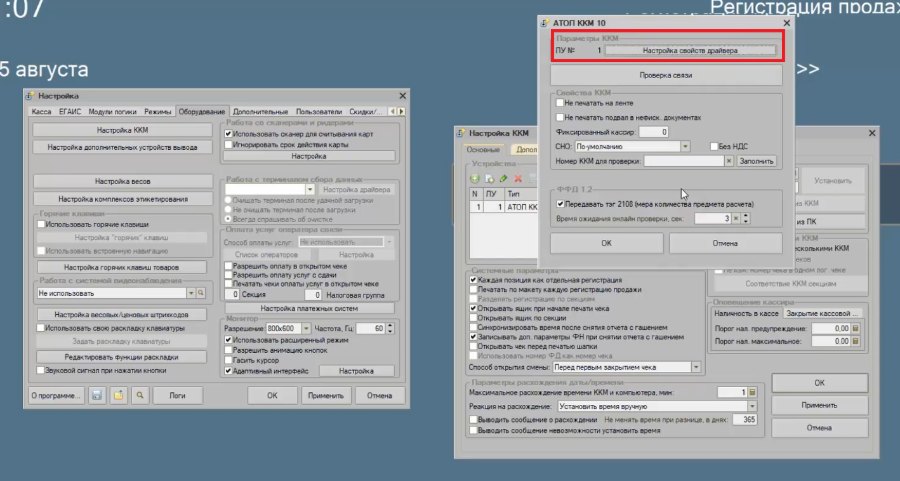The width and height of the screenshot is (900, 481).
Task: Open the Пользователи tab
Action: (x=319, y=112)
